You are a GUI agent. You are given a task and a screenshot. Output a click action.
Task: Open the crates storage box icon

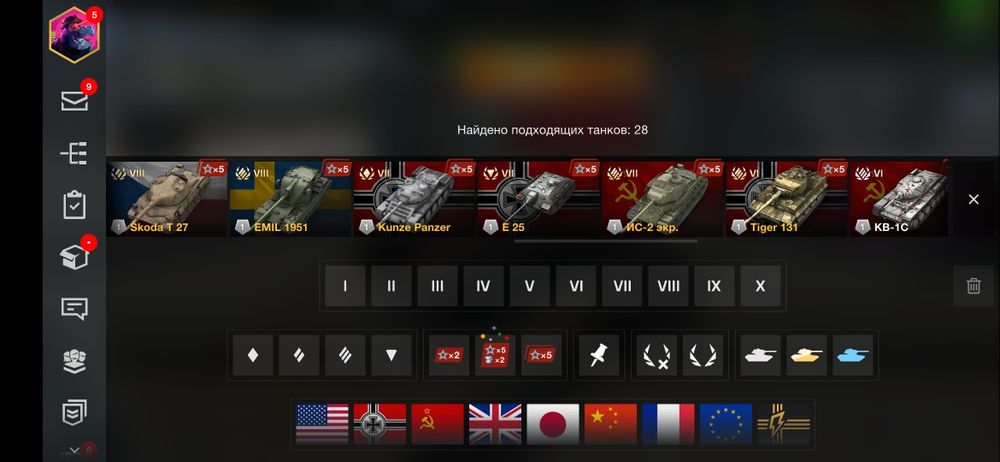(x=74, y=257)
